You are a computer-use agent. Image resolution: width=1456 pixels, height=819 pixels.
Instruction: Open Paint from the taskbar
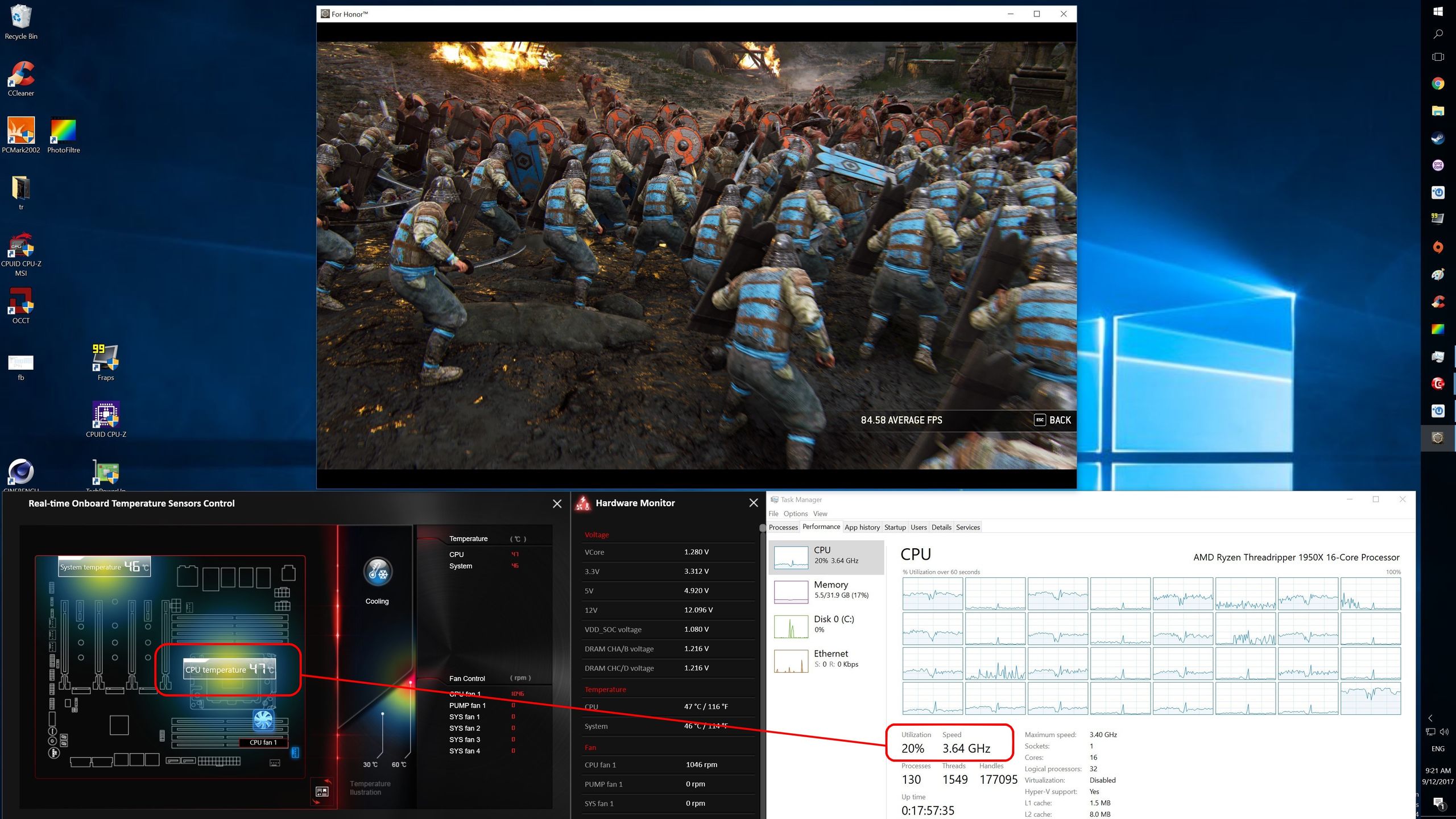tap(1438, 275)
